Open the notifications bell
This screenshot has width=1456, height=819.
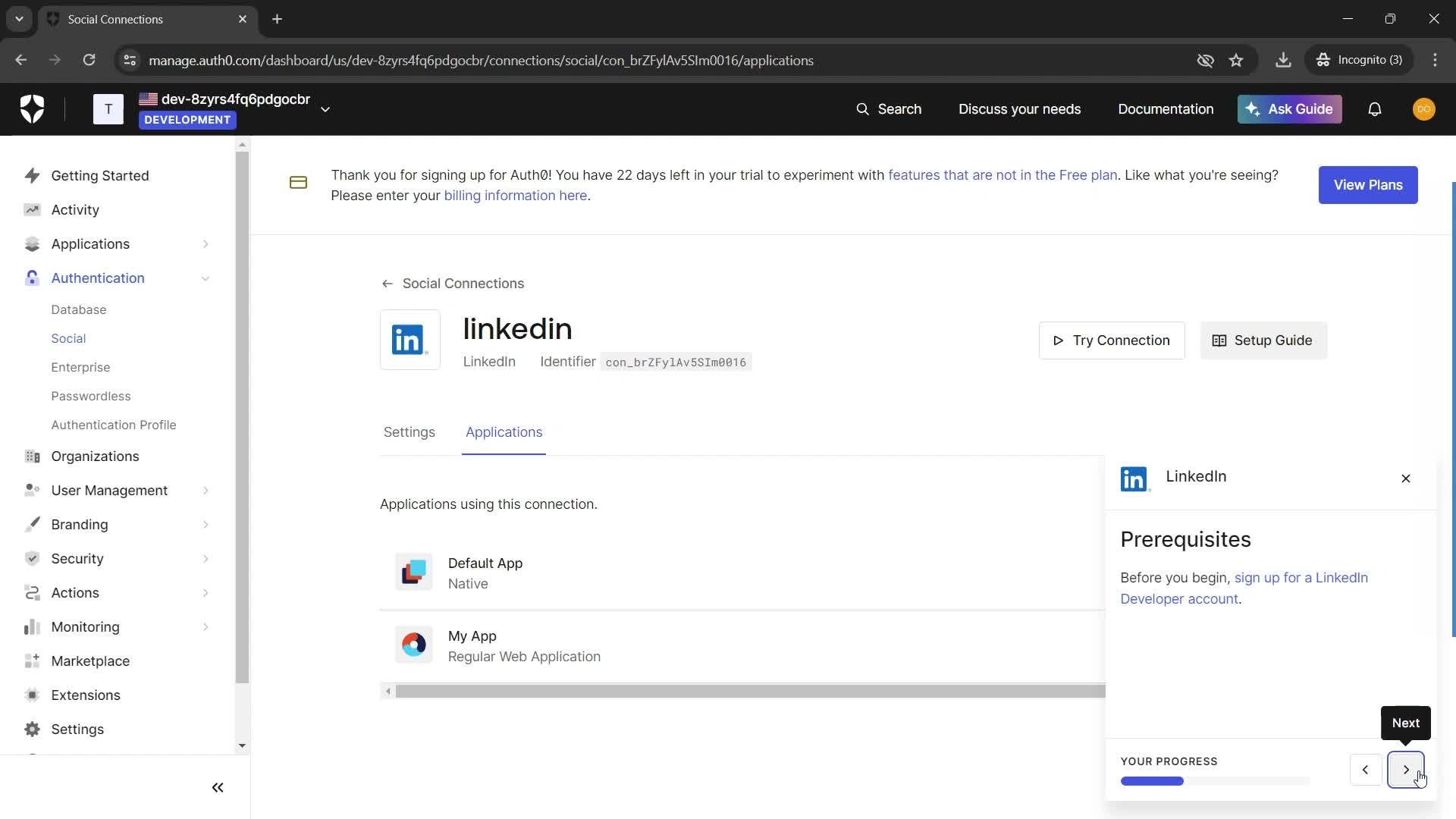1374,109
